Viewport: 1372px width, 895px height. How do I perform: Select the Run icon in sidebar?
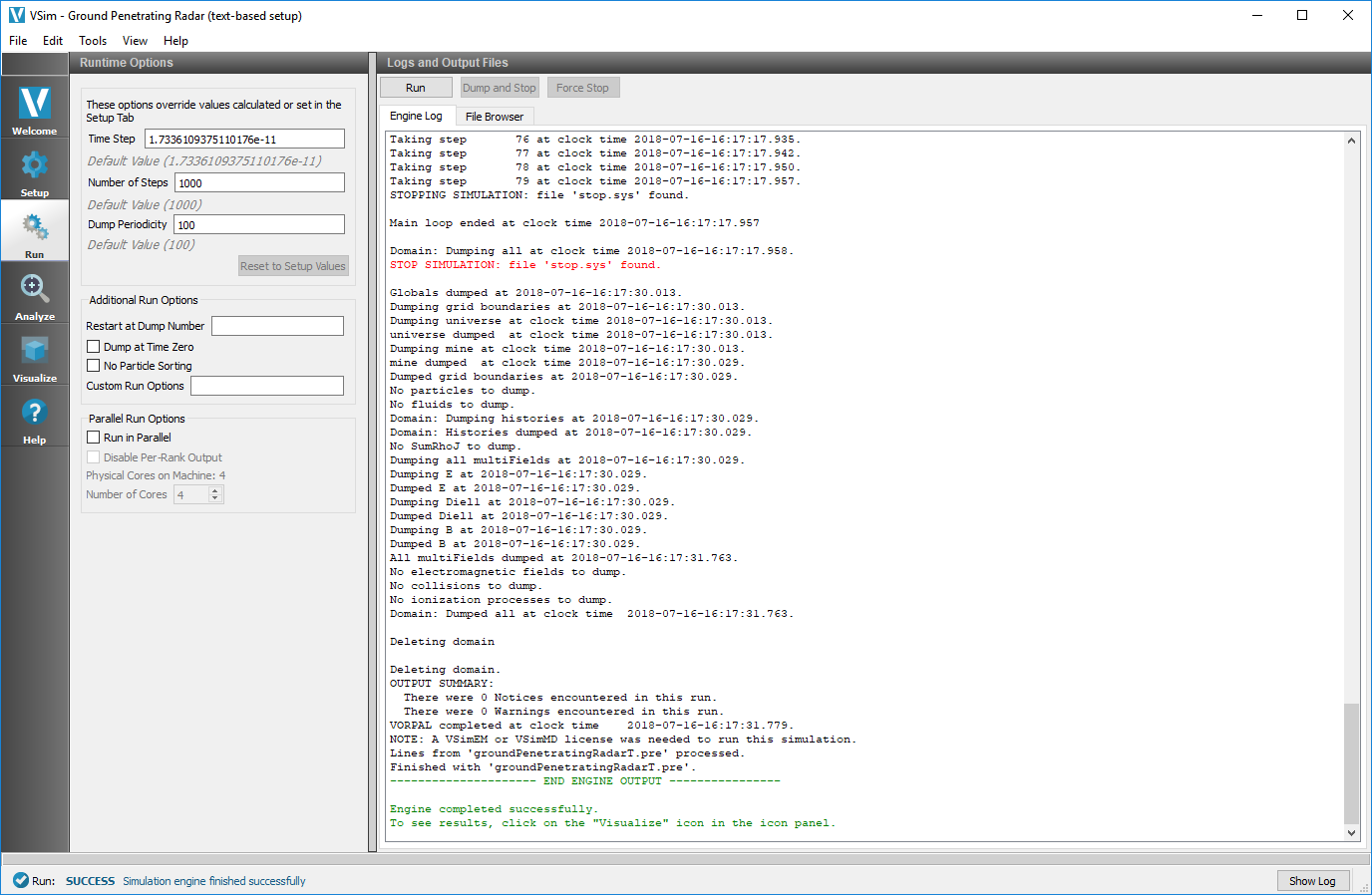(35, 233)
